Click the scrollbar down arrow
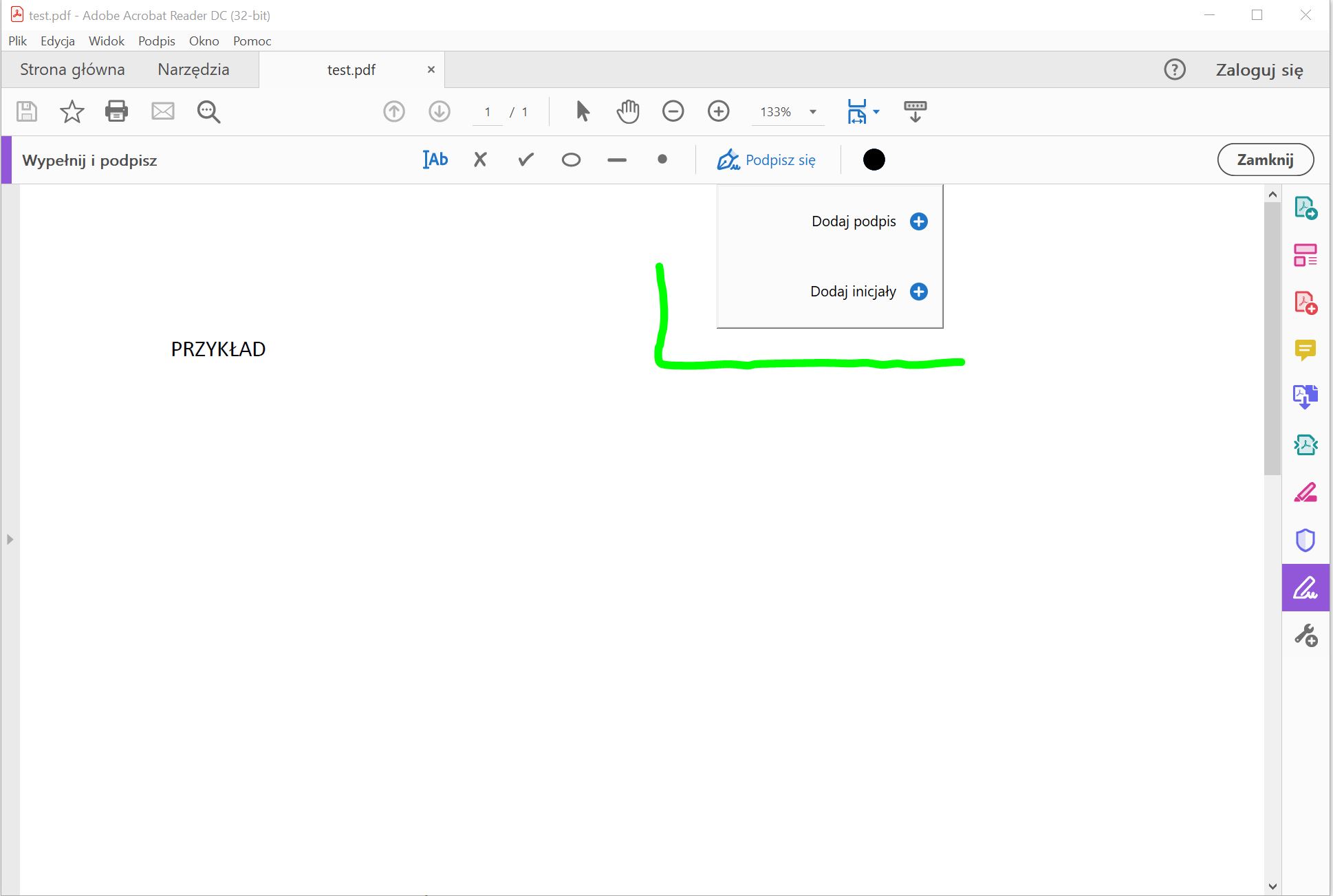This screenshot has height=896, width=1333. (1272, 886)
